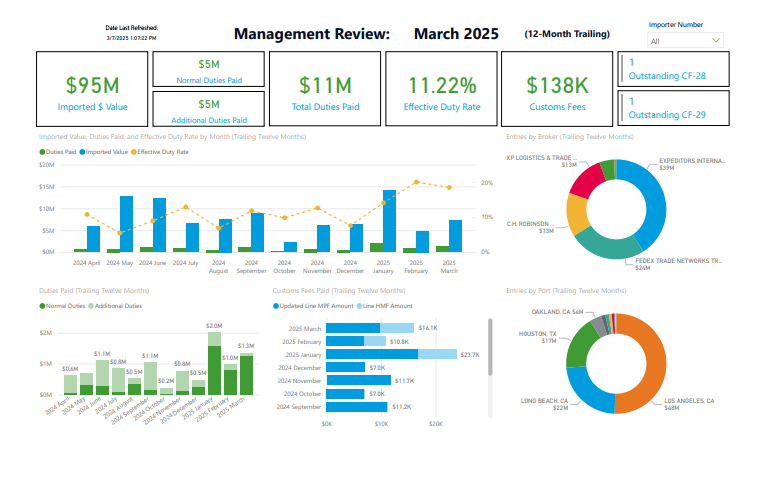Click the Customs Fees chart vertical scrollbar

tap(489, 348)
